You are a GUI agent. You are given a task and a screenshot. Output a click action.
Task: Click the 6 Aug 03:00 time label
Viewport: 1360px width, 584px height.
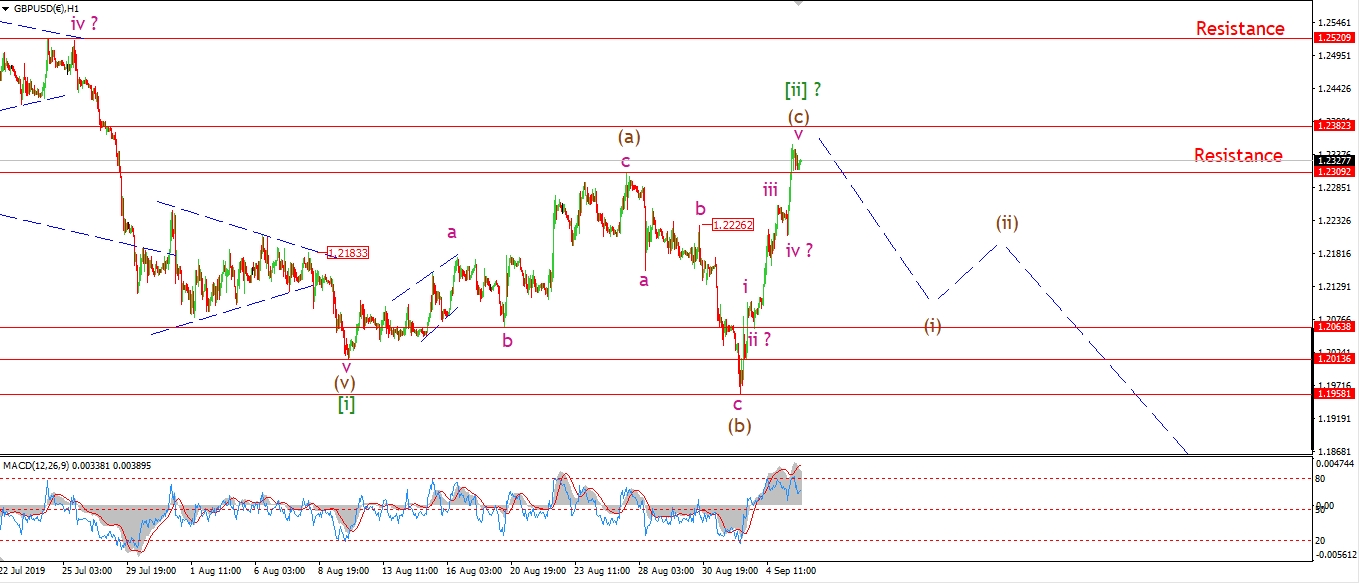[x=280, y=571]
